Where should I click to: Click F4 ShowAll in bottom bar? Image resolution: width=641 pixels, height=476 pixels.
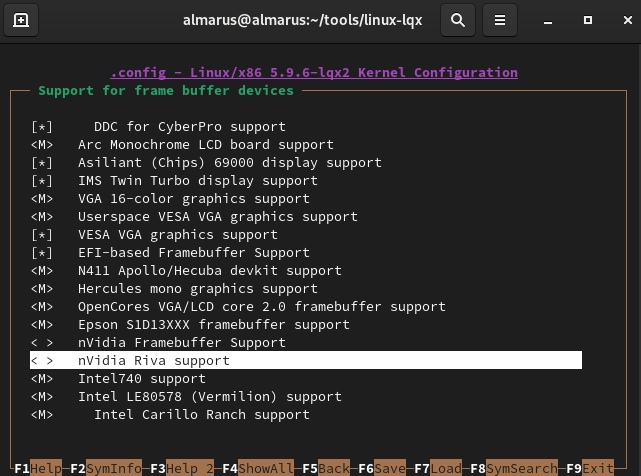coord(258,468)
